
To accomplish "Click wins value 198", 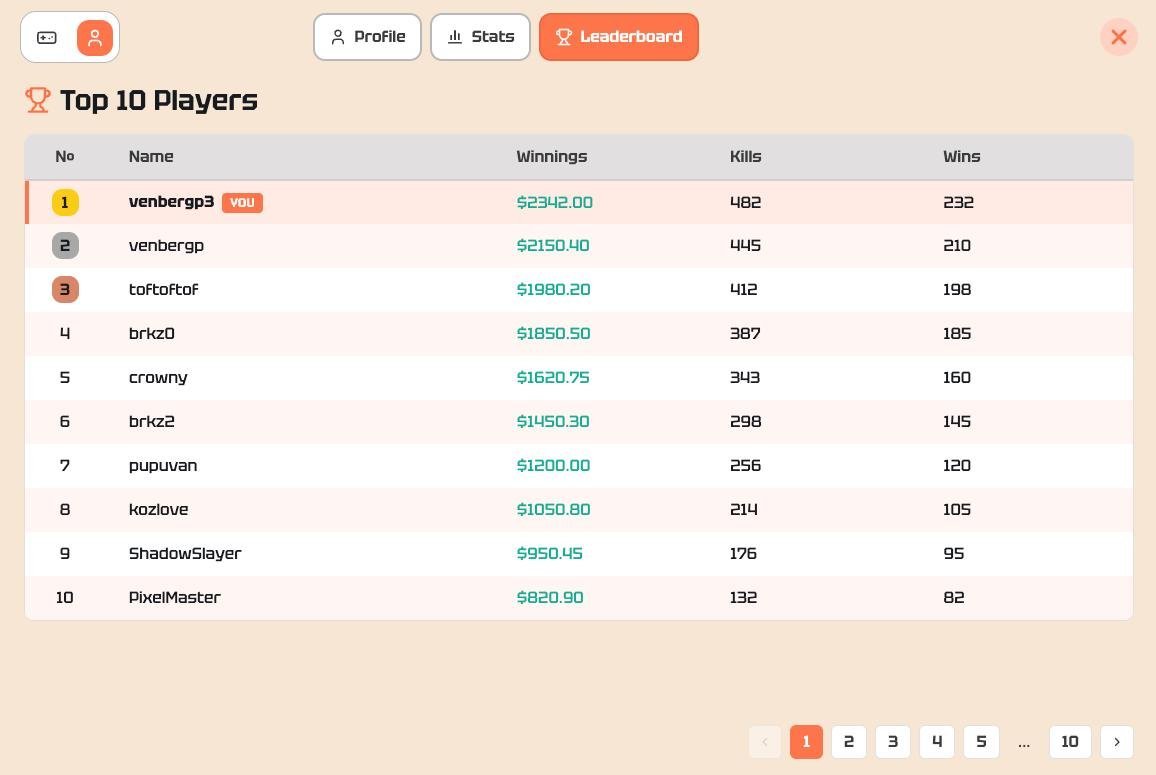I will (x=957, y=290).
